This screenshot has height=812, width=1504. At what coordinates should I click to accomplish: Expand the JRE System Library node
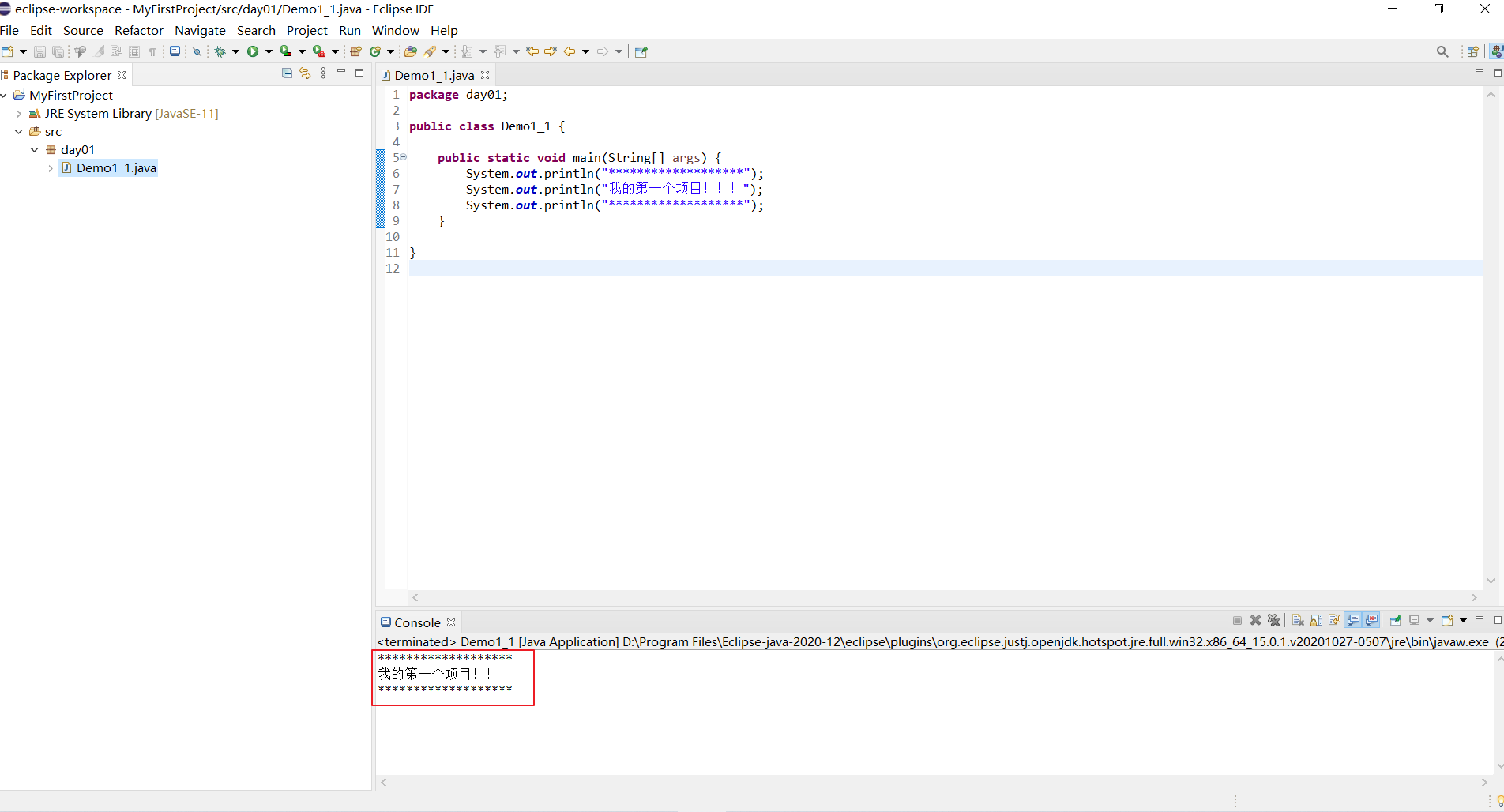[x=19, y=114]
